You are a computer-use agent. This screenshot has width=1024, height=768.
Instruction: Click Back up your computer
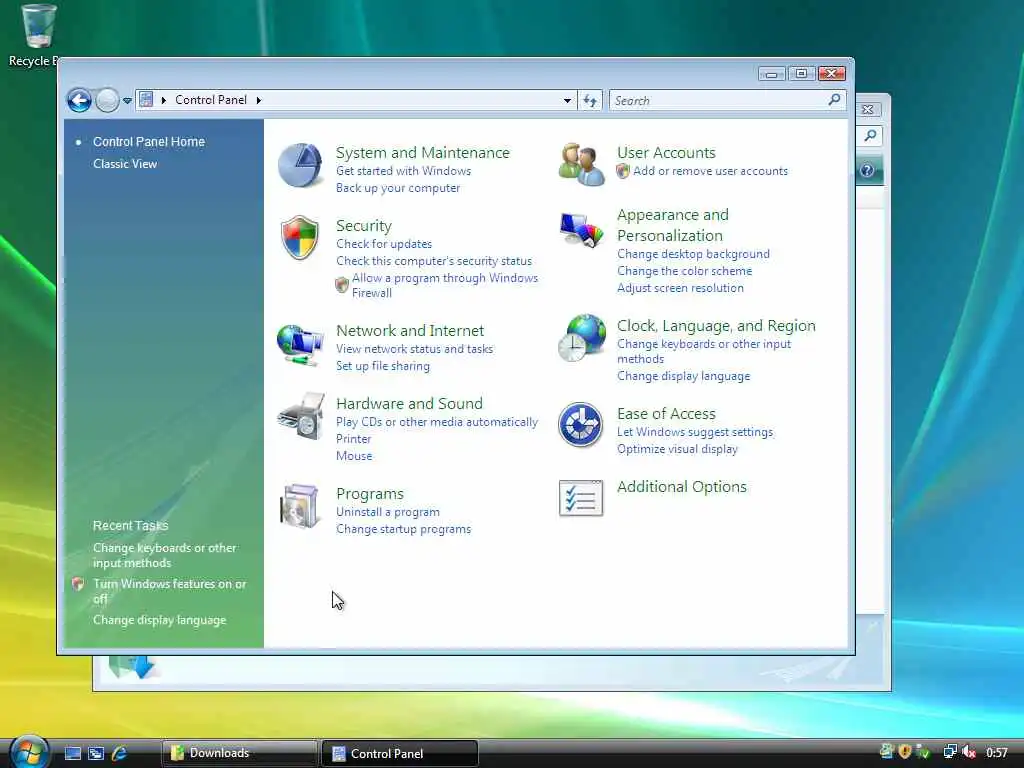(x=398, y=188)
